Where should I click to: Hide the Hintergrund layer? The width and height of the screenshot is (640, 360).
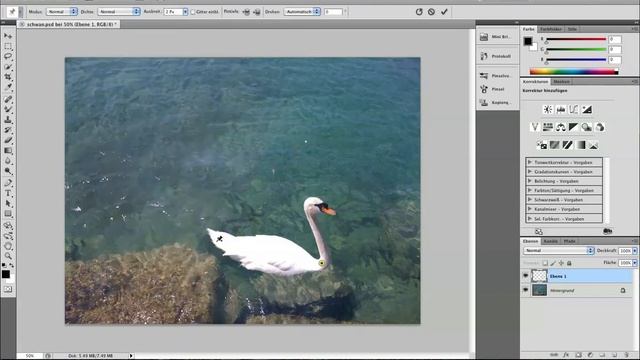pyautogui.click(x=525, y=290)
